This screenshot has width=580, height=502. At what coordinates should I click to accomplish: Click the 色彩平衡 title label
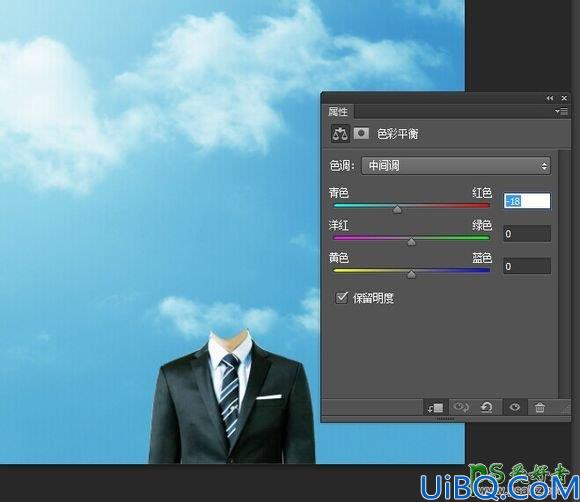click(397, 134)
